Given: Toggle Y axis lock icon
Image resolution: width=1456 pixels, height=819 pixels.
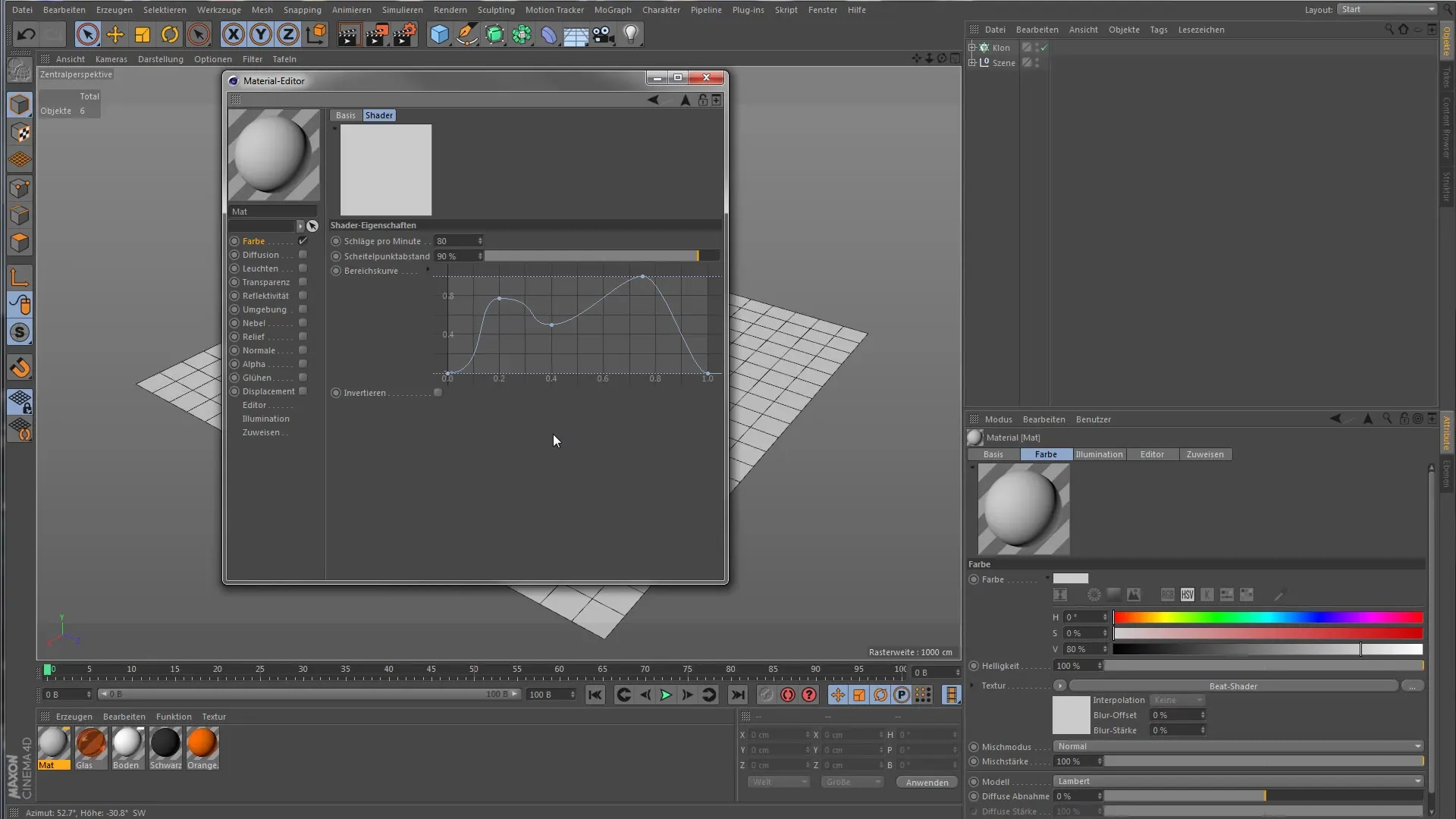Looking at the screenshot, I should (261, 34).
